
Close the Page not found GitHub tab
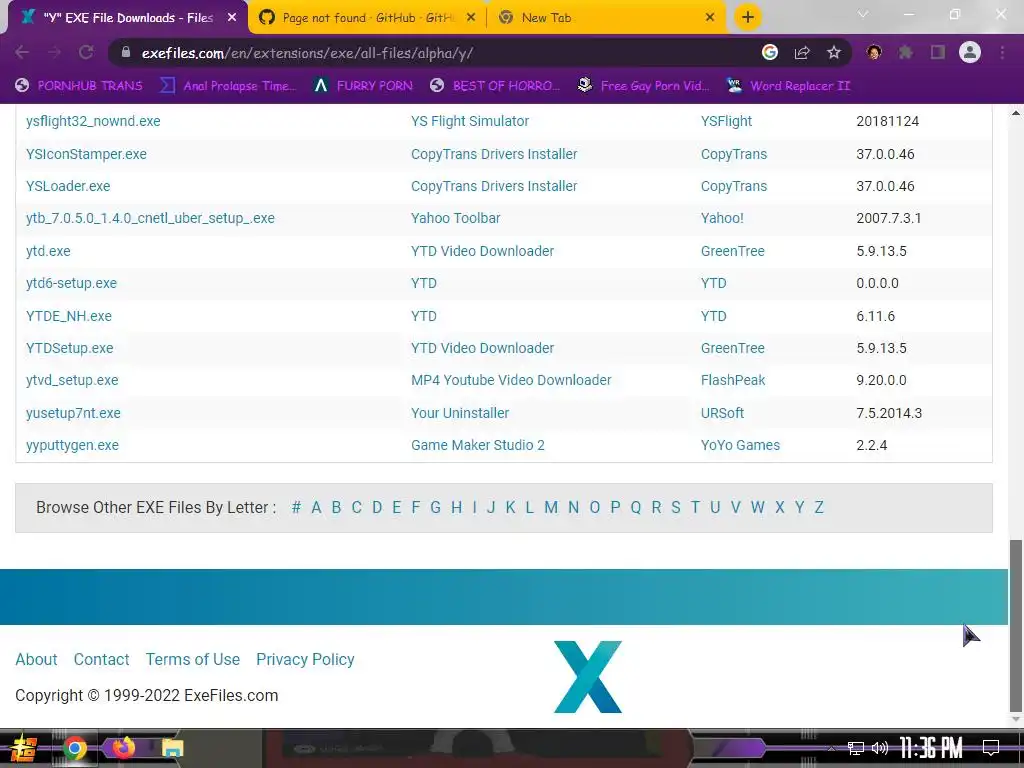pyautogui.click(x=471, y=18)
